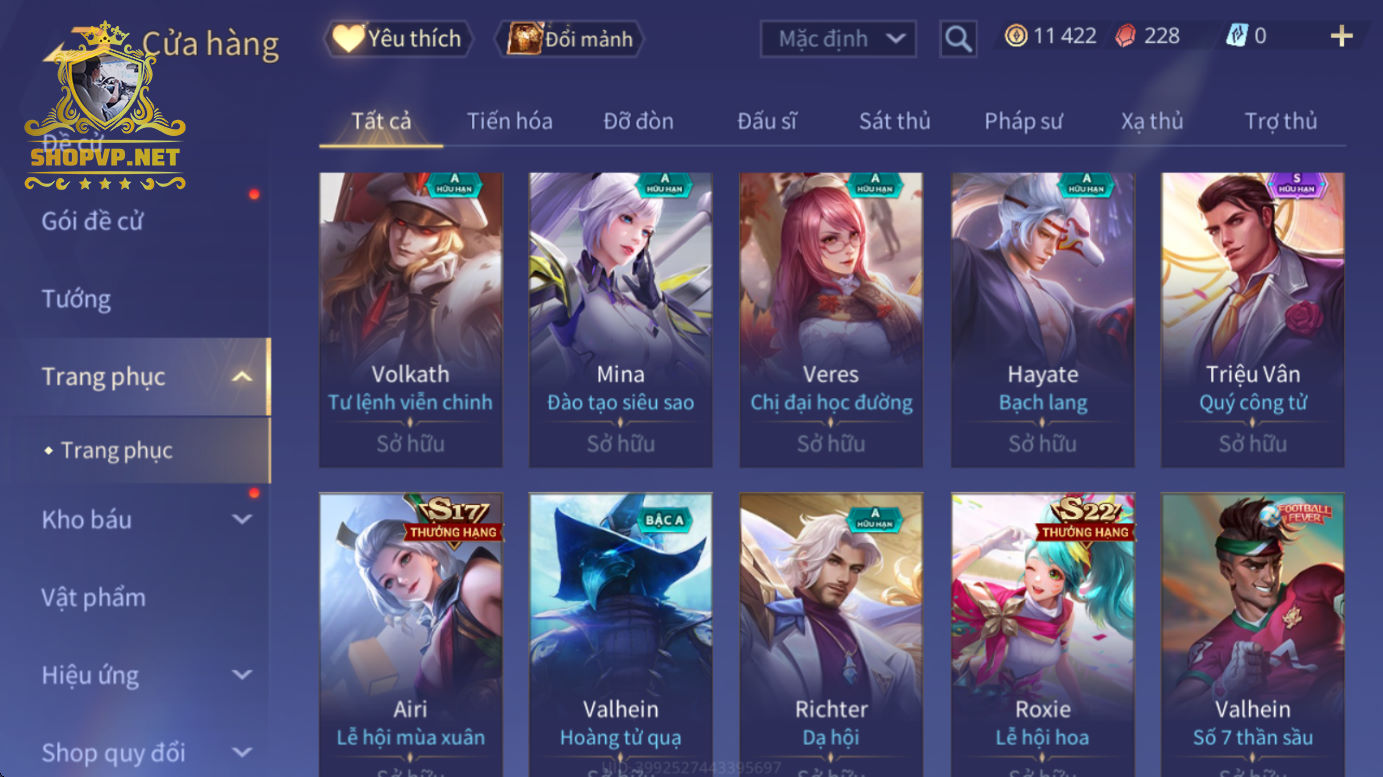The image size is (1383, 777).
Task: Open Đổi mảnh chest button
Action: click(x=570, y=39)
